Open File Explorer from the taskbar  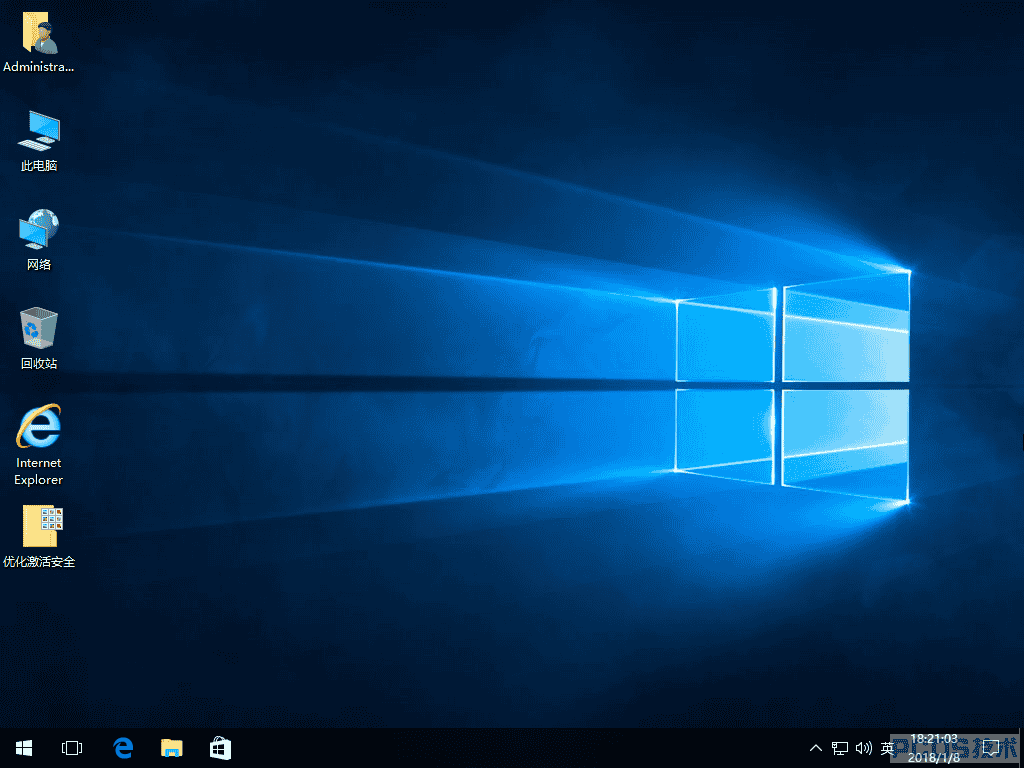pos(172,748)
